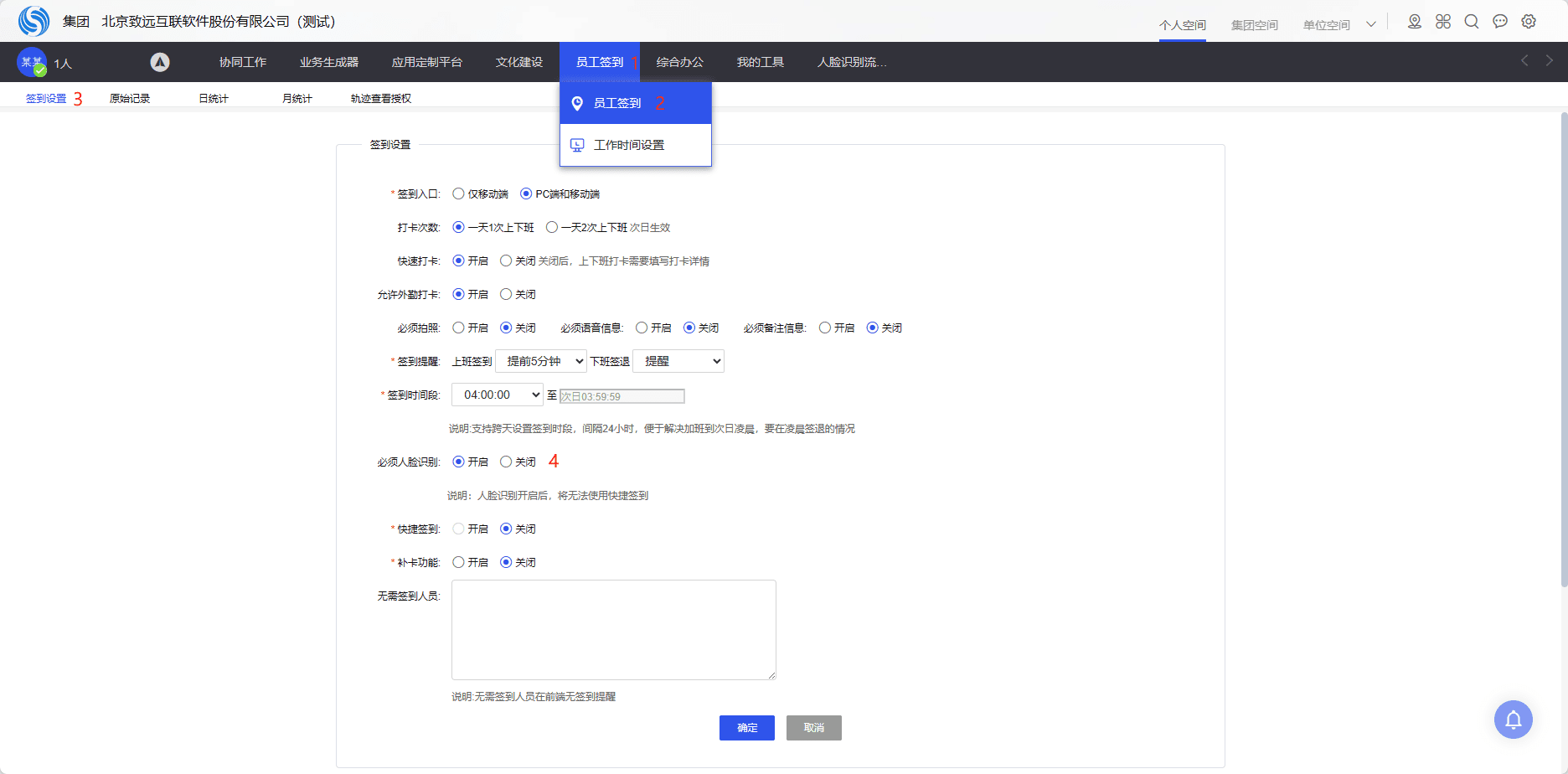This screenshot has height=774, width=1568.
Task: Switch to the 日统计 tab
Action: (x=214, y=98)
